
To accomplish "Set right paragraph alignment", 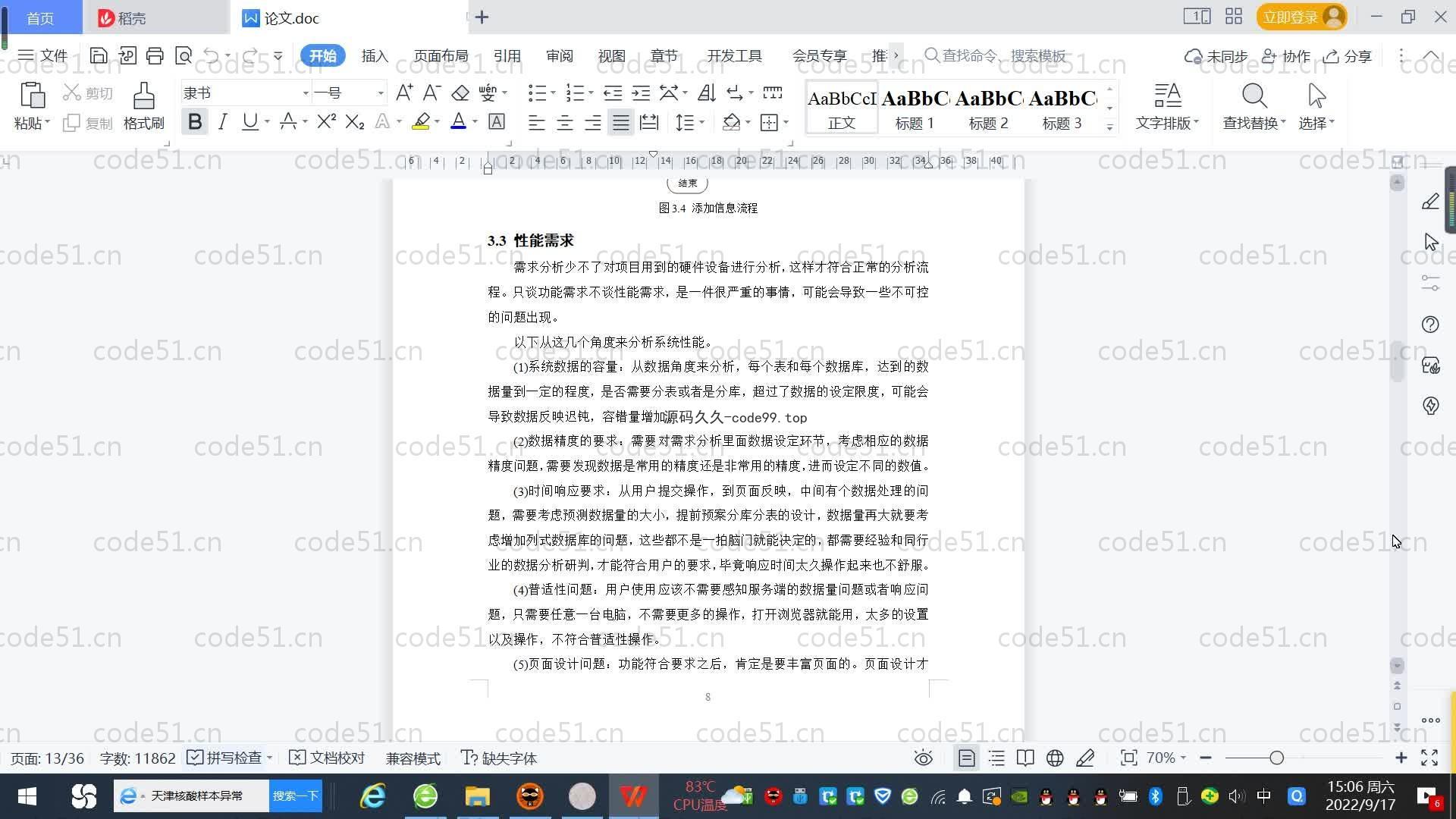I will click(592, 121).
